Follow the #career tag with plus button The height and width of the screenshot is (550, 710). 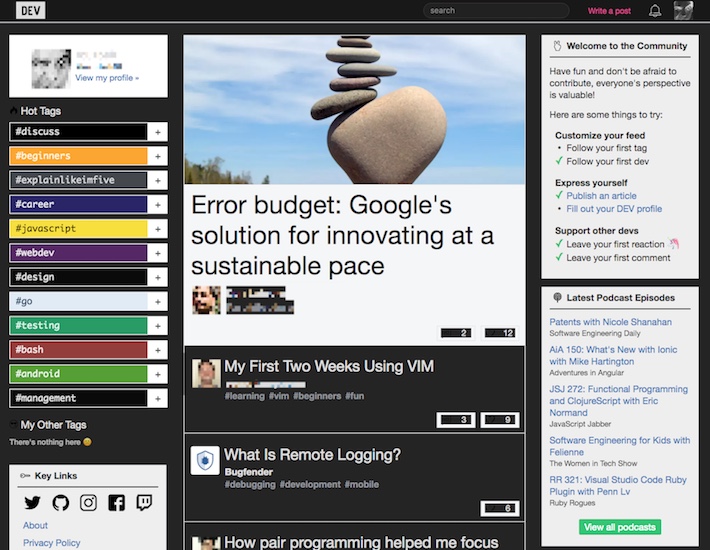coord(158,205)
